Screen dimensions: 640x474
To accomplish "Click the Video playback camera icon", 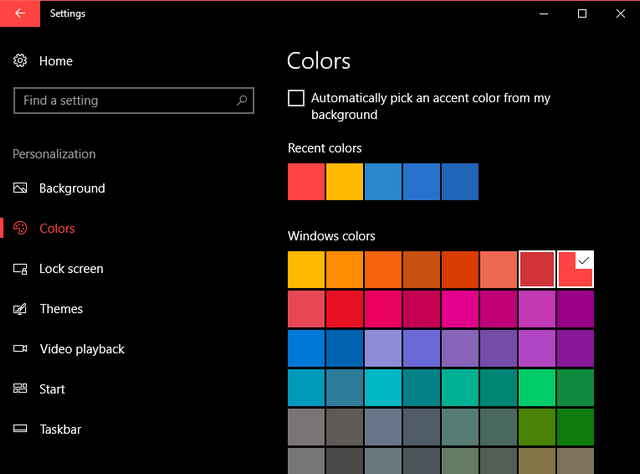I will [x=20, y=349].
